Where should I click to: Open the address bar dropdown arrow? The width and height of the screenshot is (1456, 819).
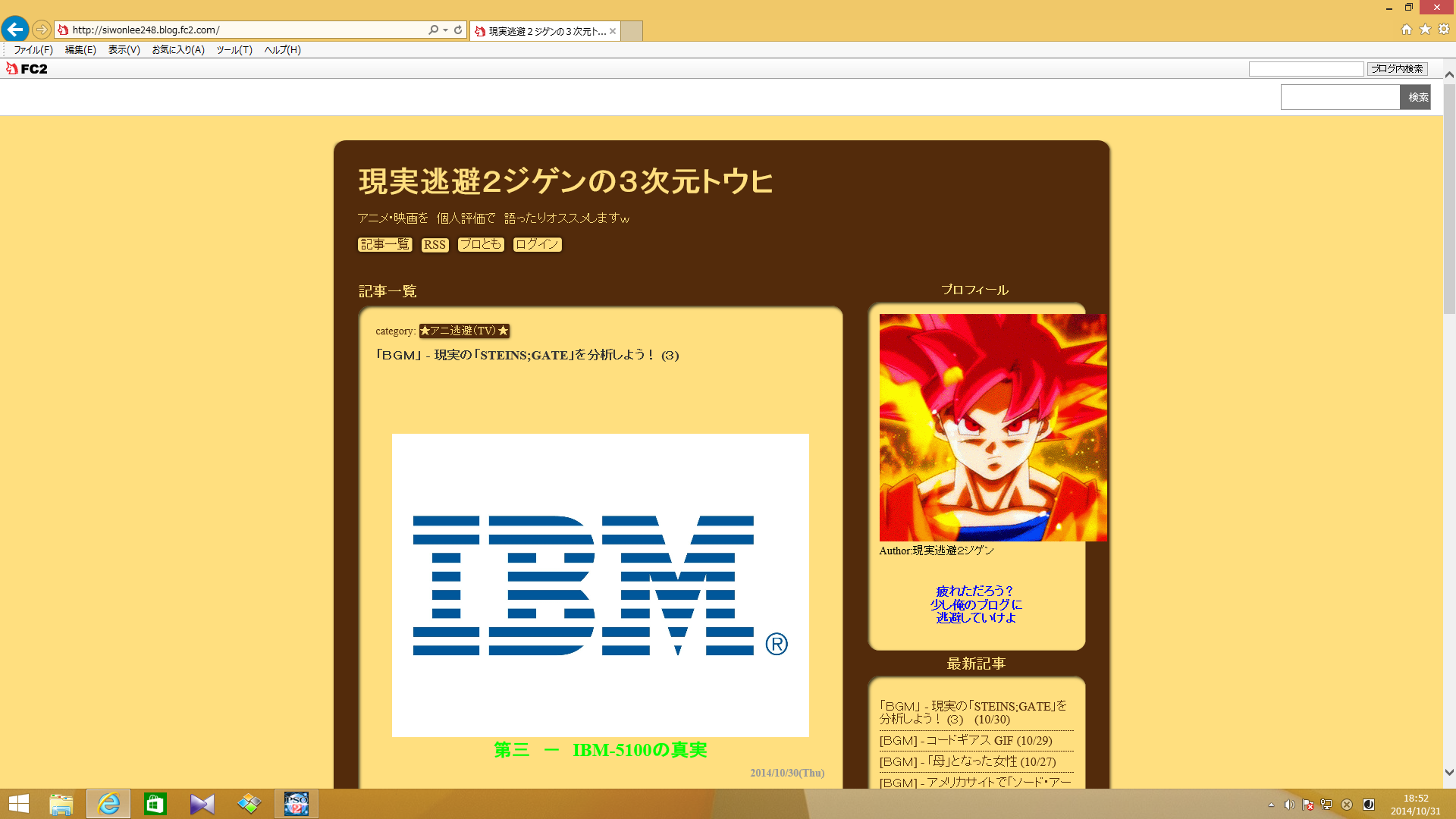445,30
